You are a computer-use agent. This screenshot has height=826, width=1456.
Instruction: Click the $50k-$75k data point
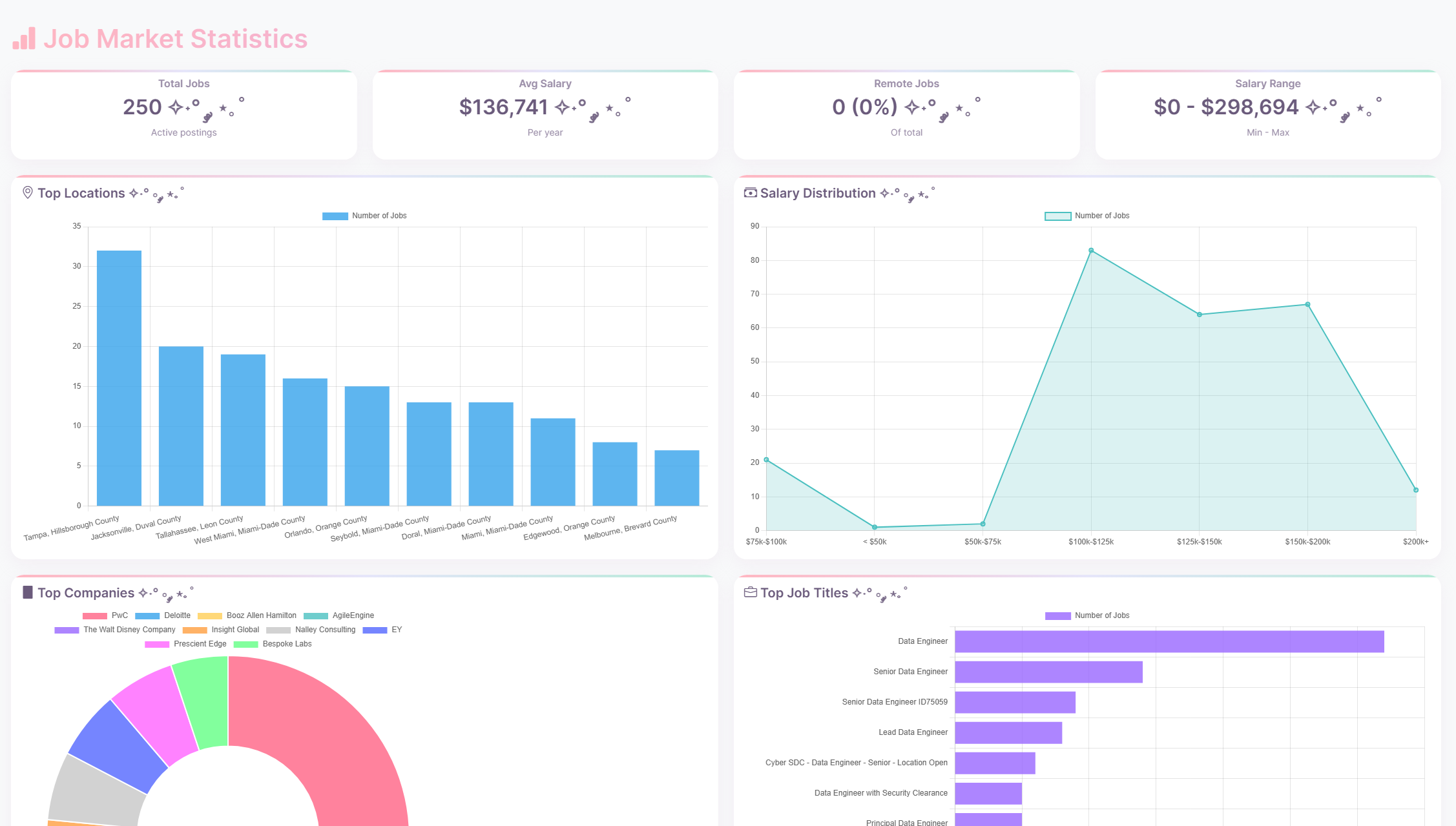point(983,524)
